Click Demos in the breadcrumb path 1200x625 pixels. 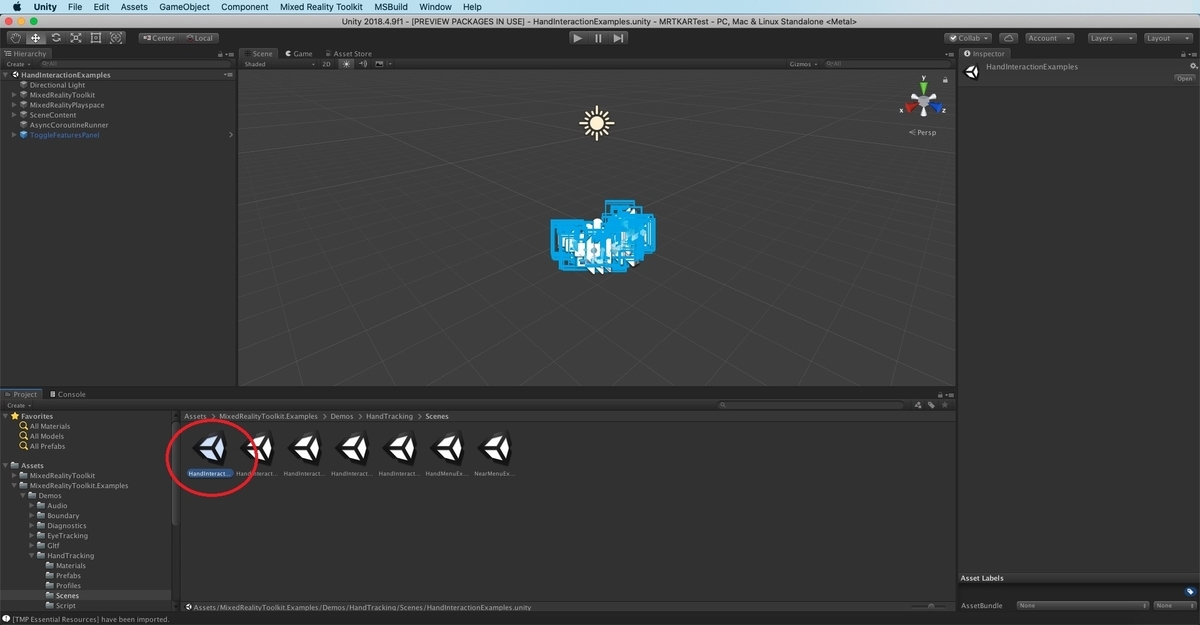click(x=341, y=416)
